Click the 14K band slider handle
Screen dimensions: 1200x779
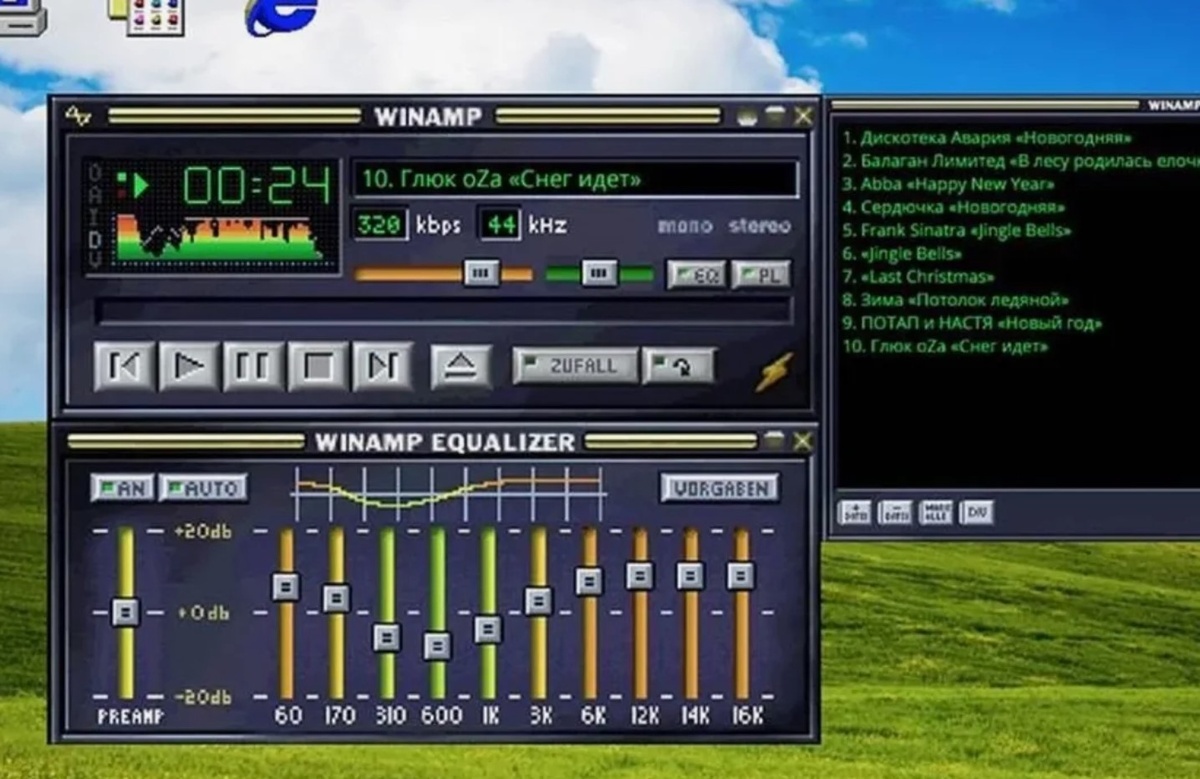690,576
